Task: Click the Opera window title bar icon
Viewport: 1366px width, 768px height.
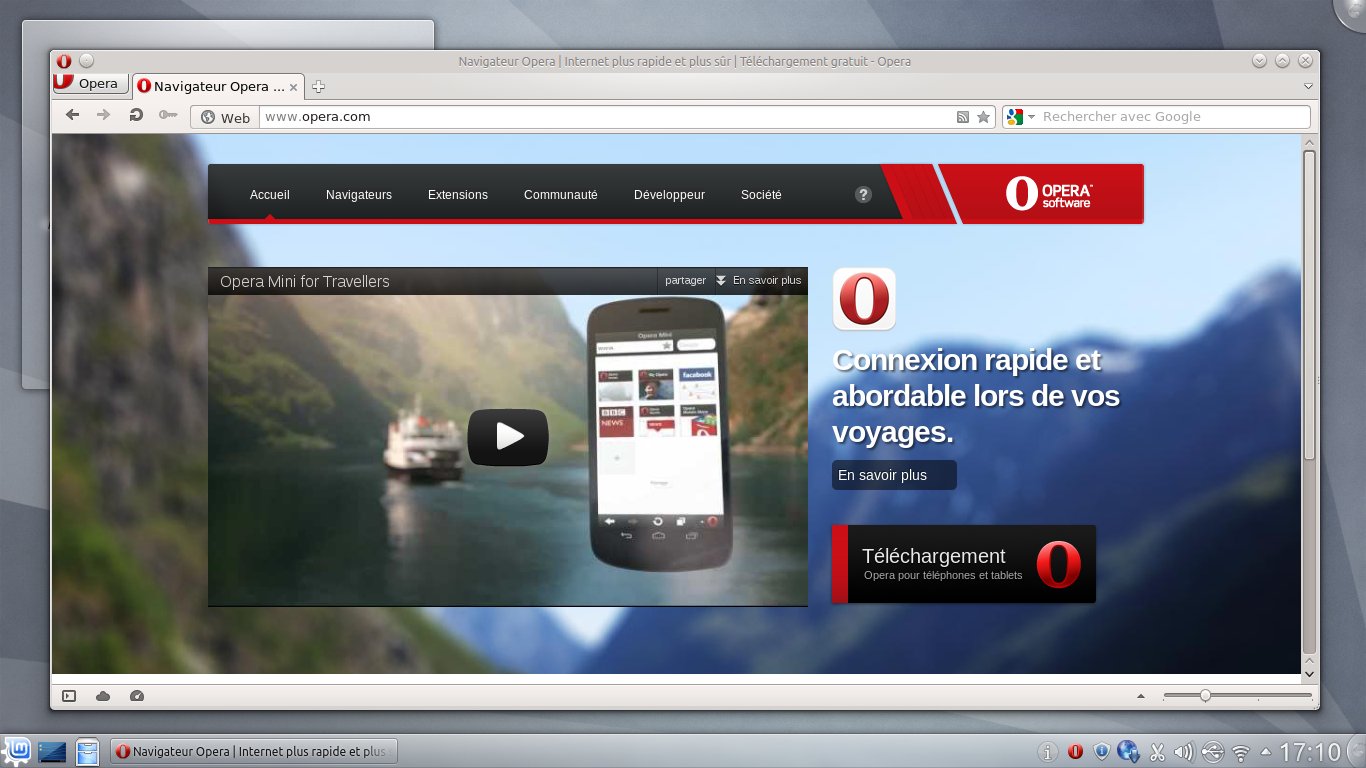Action: [64, 61]
